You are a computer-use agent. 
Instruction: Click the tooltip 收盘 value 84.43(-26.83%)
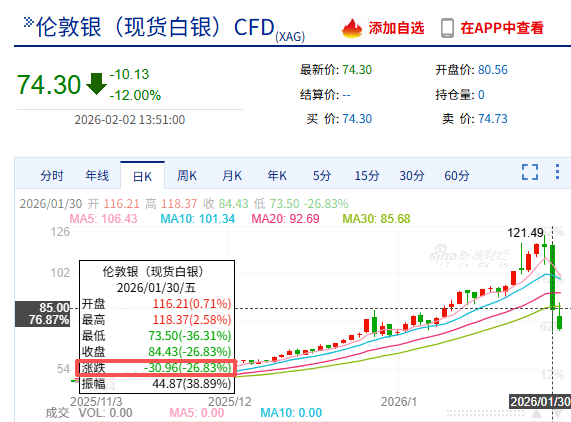point(190,351)
